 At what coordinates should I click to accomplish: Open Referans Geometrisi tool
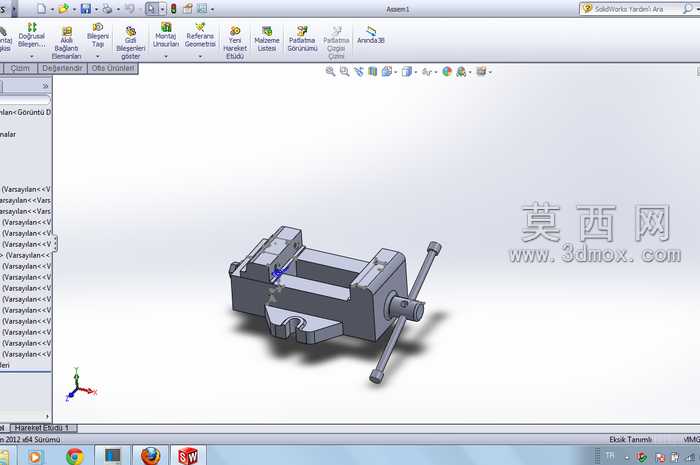pyautogui.click(x=200, y=35)
